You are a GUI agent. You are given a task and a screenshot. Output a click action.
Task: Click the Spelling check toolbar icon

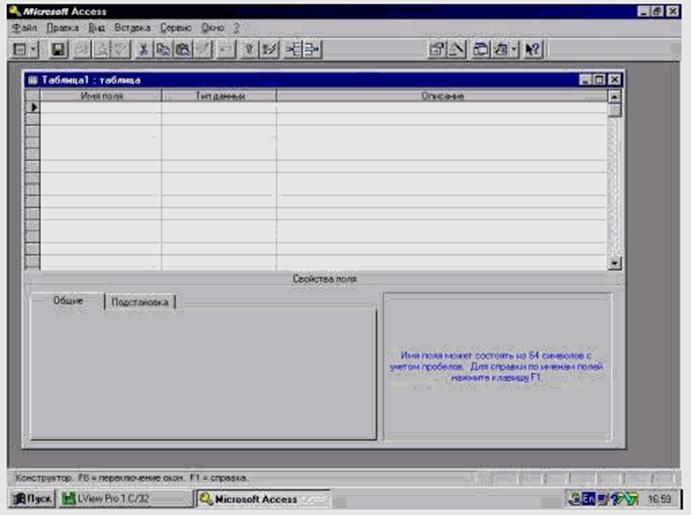pos(120,49)
